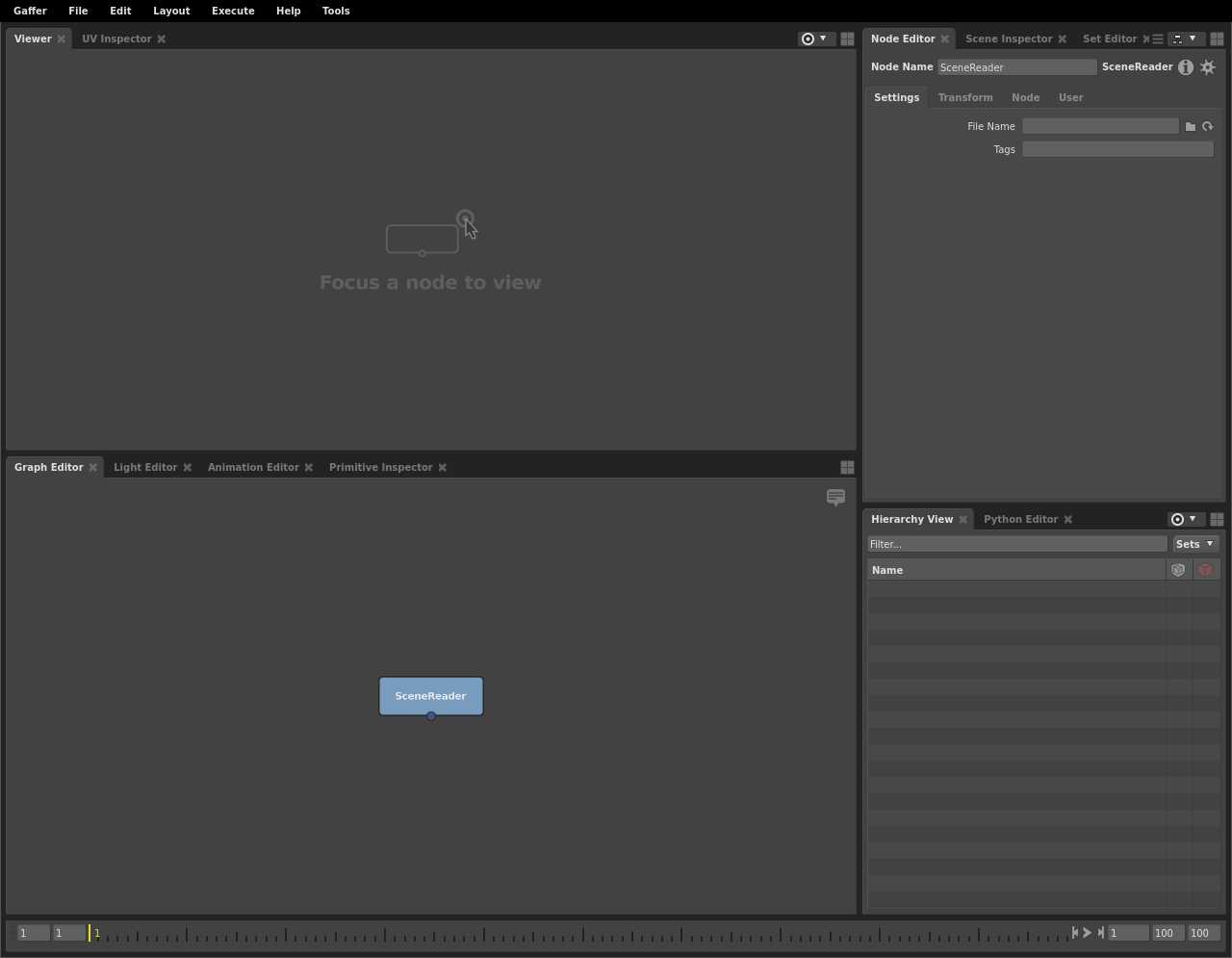Screen dimensions: 1232x958
Task: Open the Node Editor node-set dropdown
Action: (x=1185, y=39)
